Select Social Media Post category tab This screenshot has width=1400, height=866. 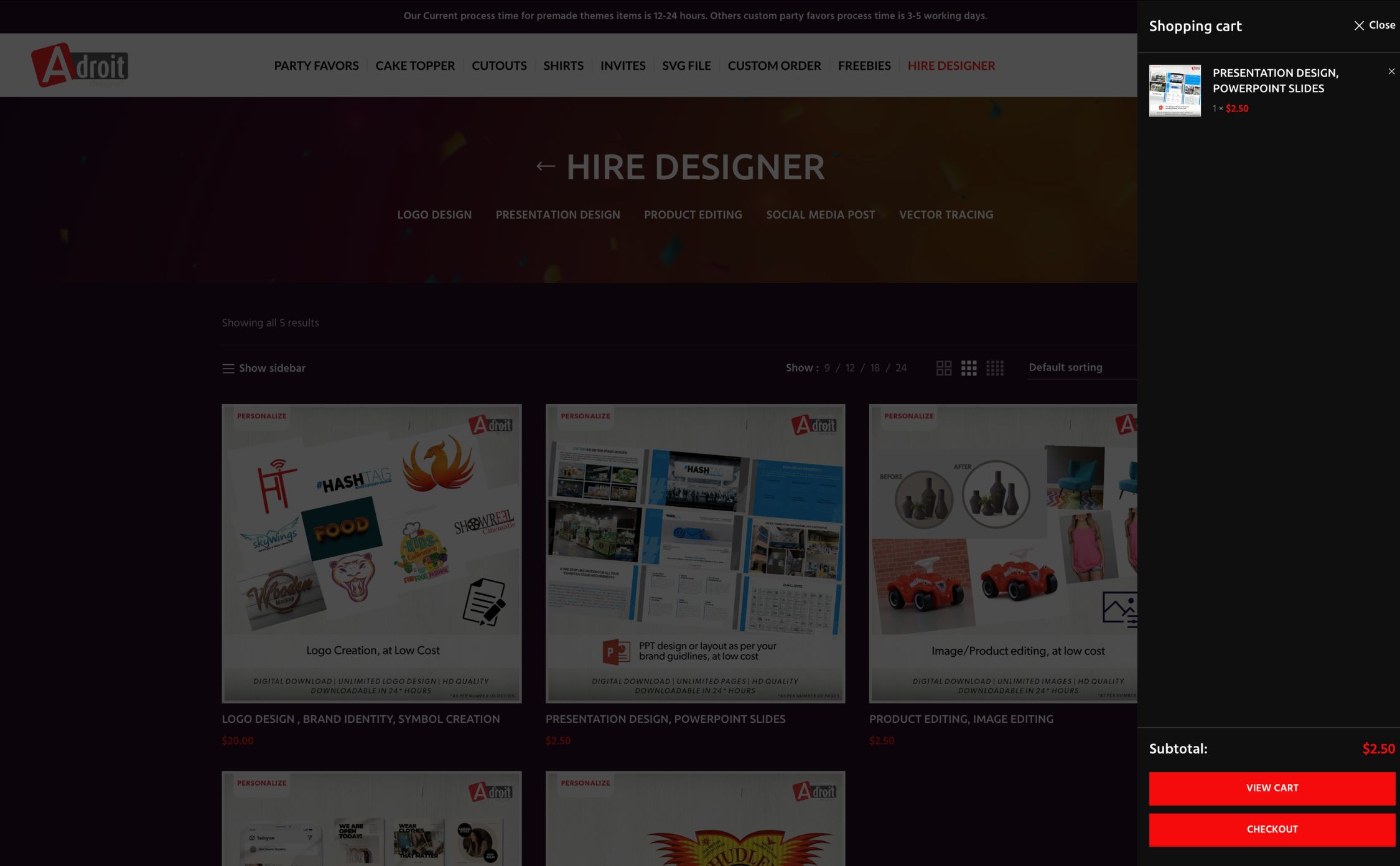pyautogui.click(x=820, y=215)
